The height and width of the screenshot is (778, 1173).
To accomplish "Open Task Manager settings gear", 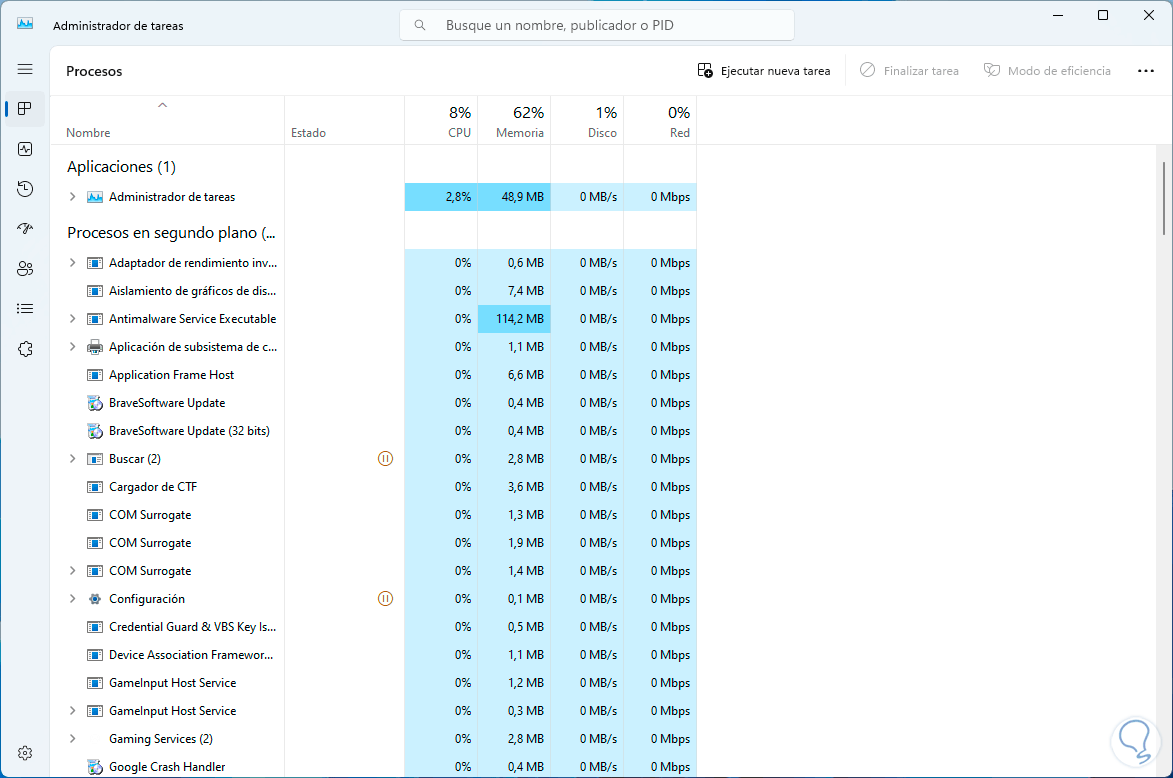I will [25, 753].
